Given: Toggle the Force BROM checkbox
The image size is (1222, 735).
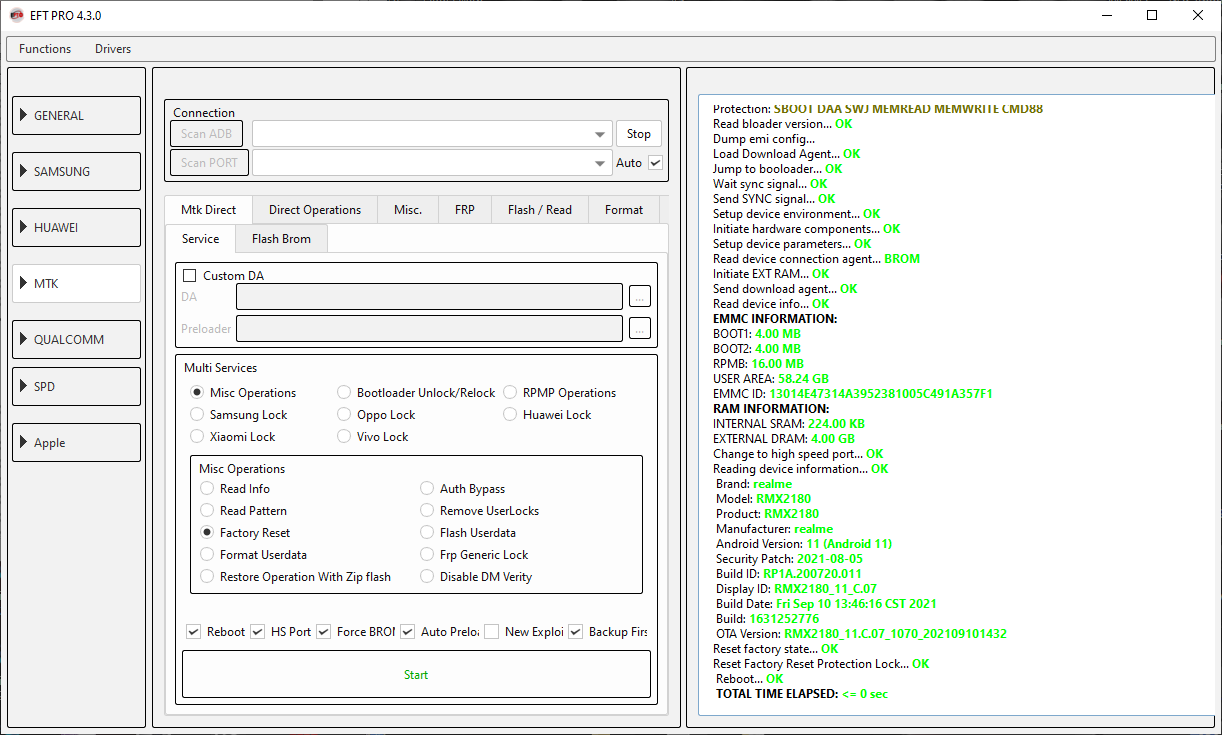Looking at the screenshot, I should (323, 632).
